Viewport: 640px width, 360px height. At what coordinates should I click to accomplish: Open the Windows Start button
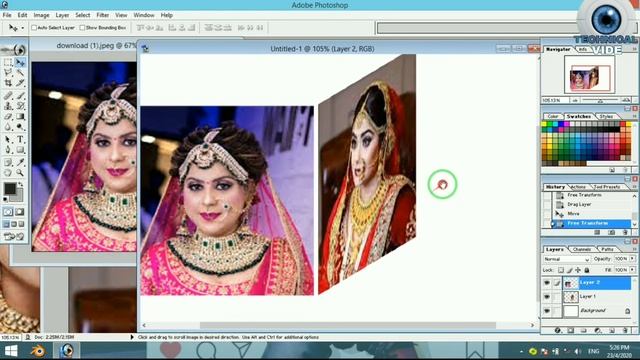(11, 351)
